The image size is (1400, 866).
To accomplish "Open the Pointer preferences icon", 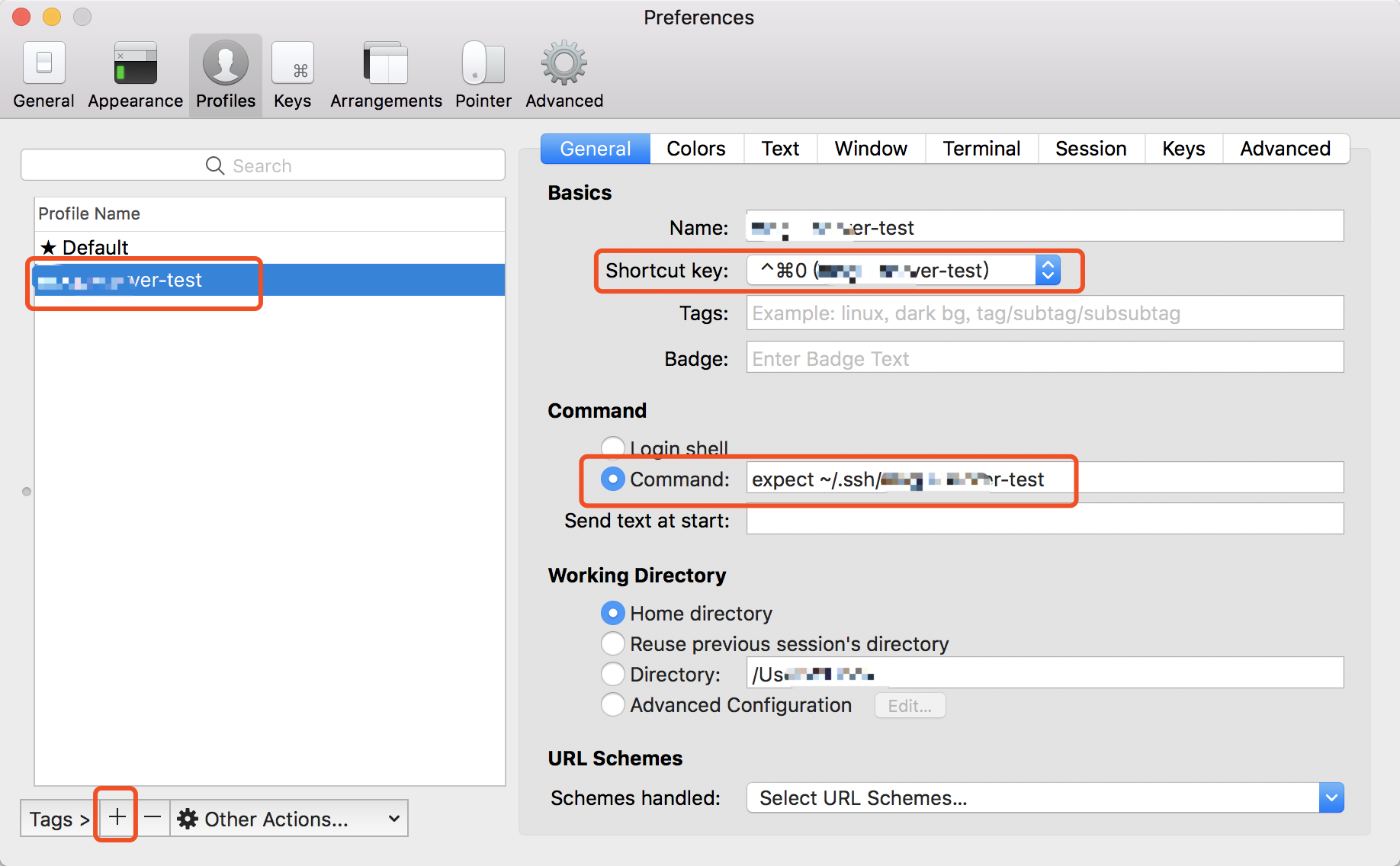I will point(482,72).
